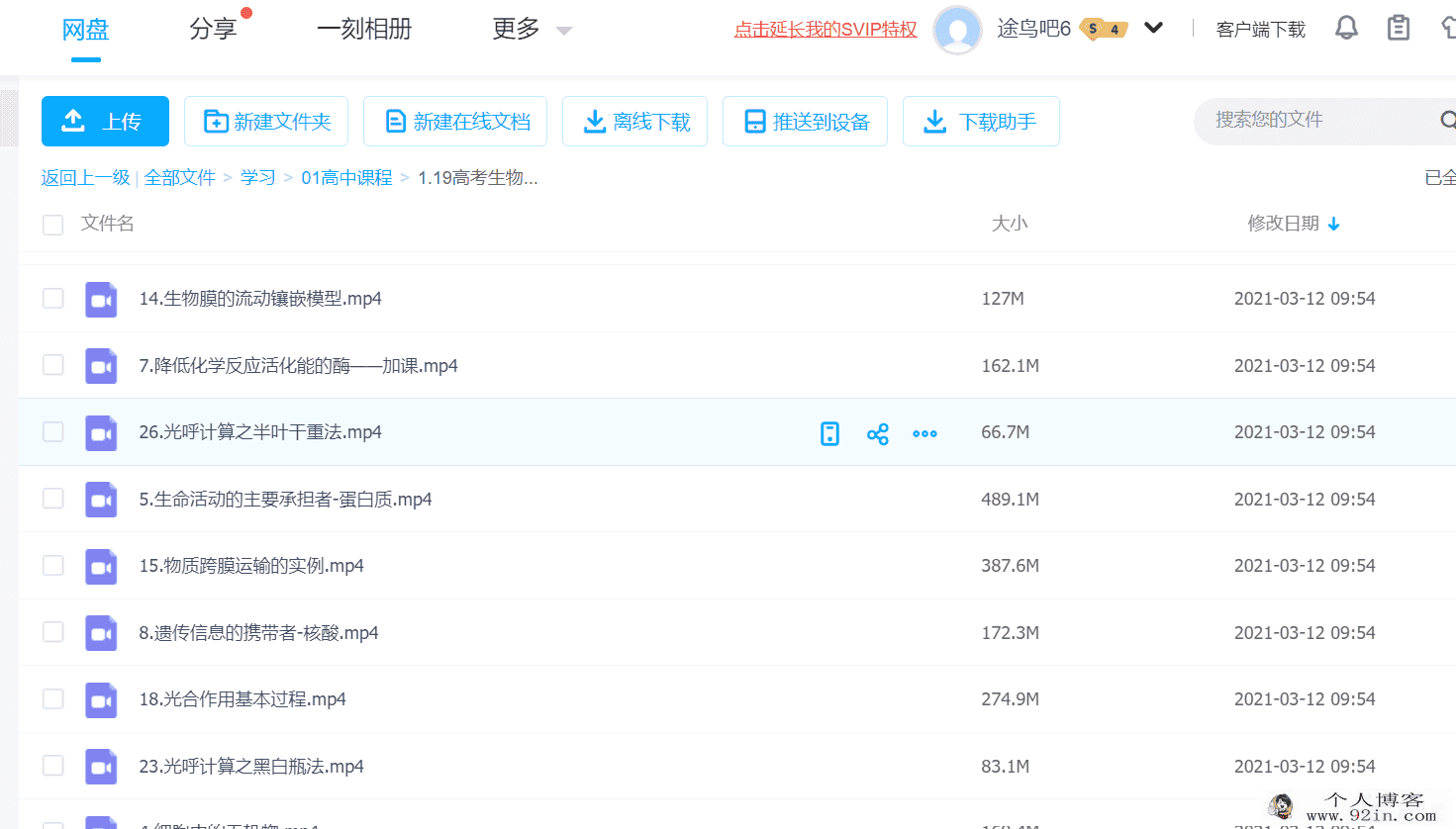Click the search magnifier icon
The height and width of the screenshot is (829, 1456).
[1448, 121]
